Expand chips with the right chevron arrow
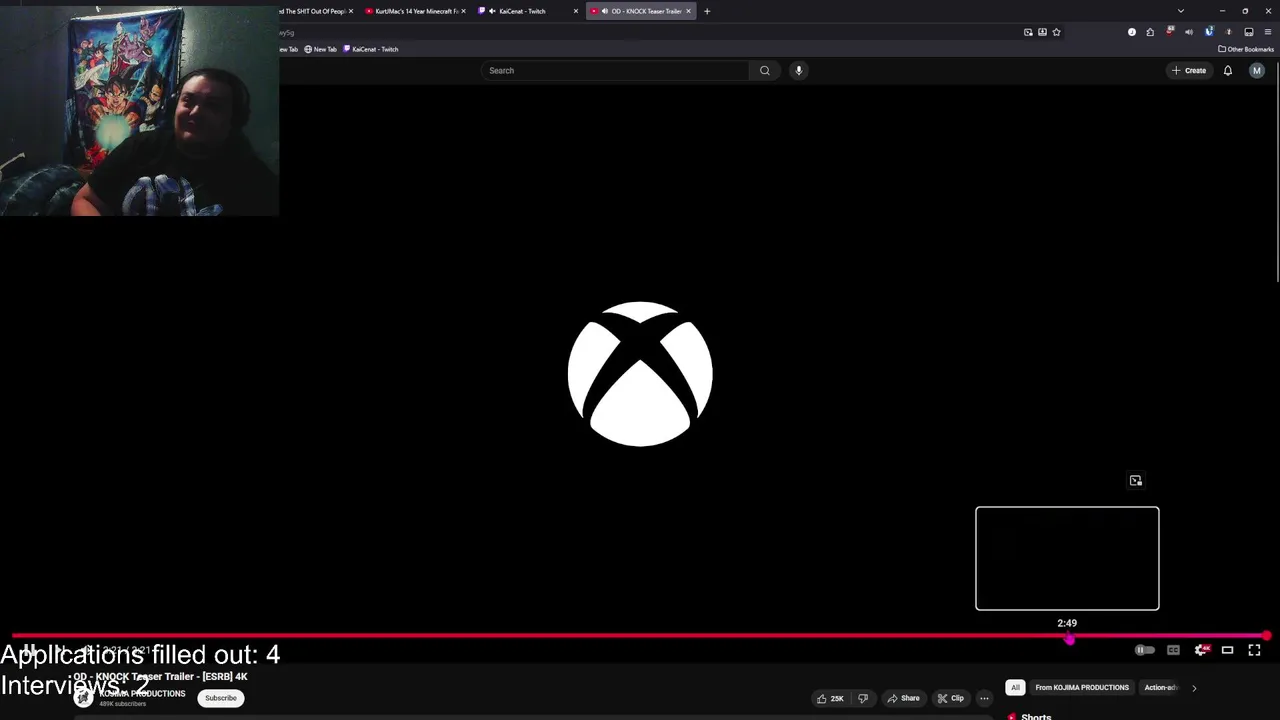The width and height of the screenshot is (1280, 720). tap(1193, 687)
